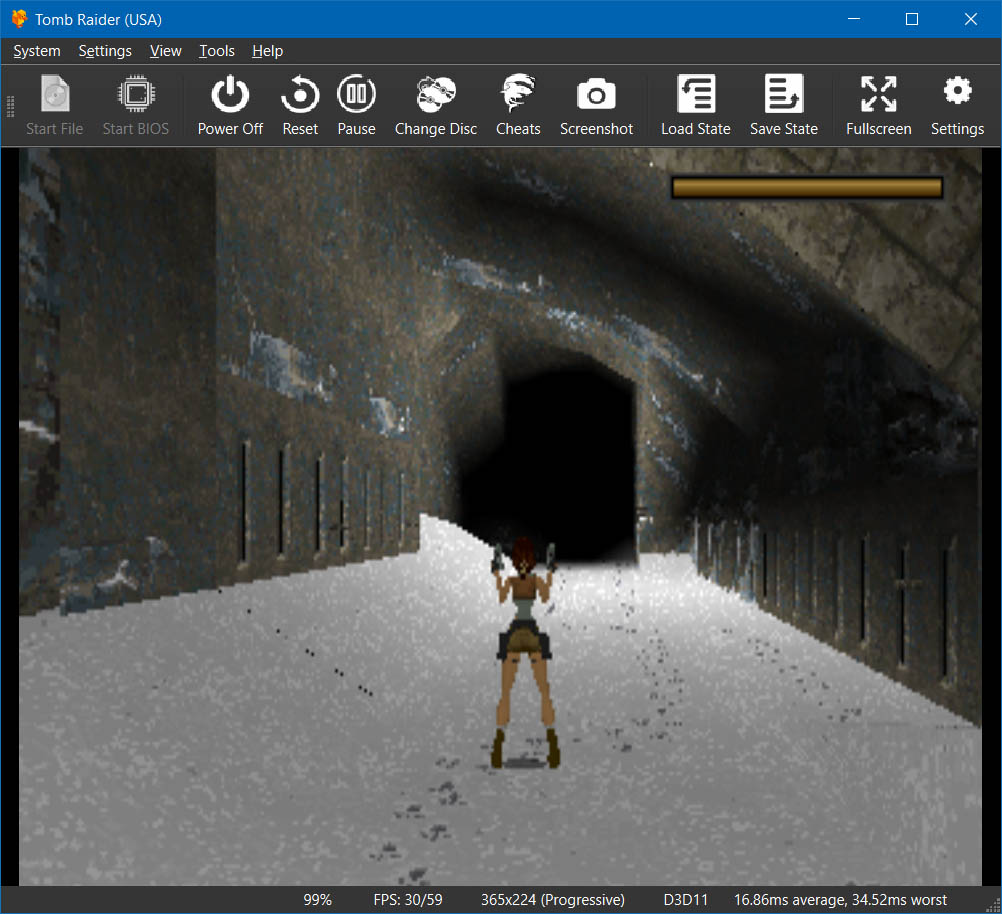Click the toolbar drag handle grip
The image size is (1002, 914).
pos(10,106)
